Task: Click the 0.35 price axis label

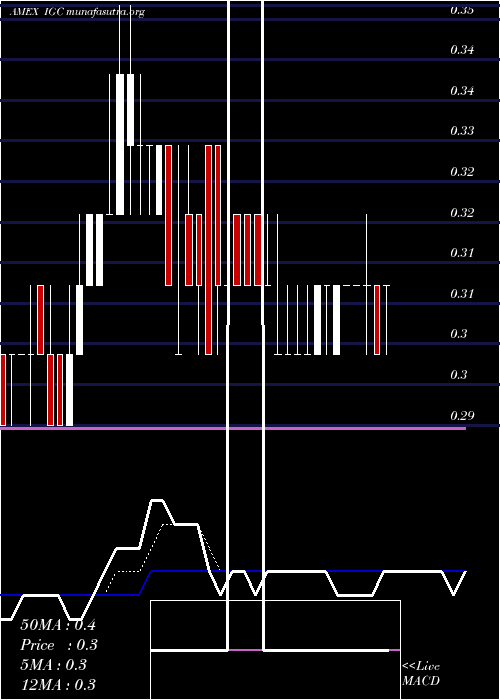Action: tap(462, 11)
